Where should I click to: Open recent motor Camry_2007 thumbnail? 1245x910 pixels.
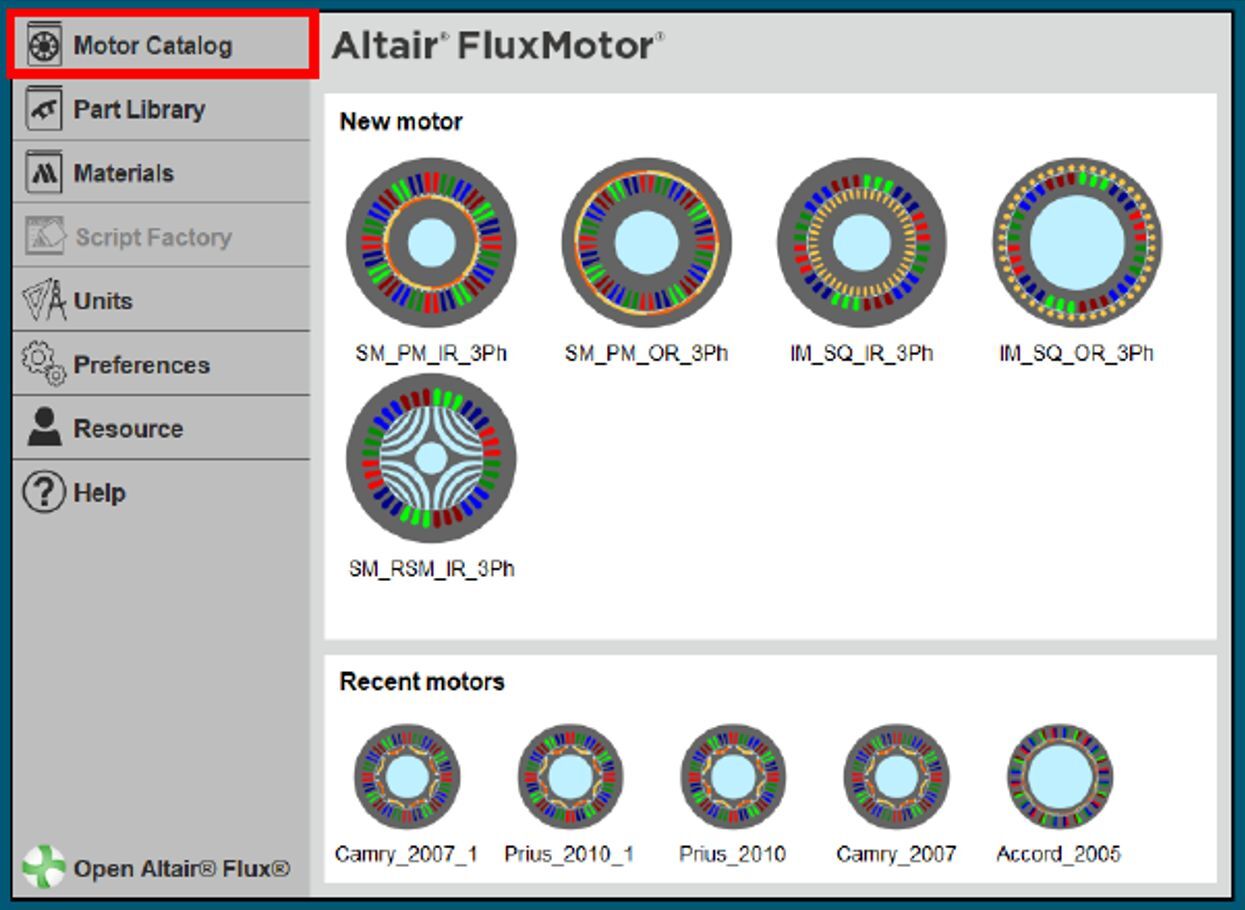tap(896, 777)
